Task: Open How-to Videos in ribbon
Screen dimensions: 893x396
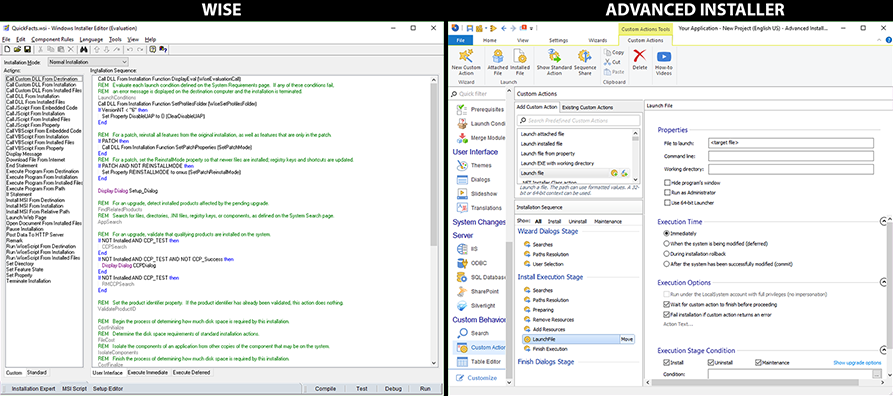Action: (x=663, y=62)
